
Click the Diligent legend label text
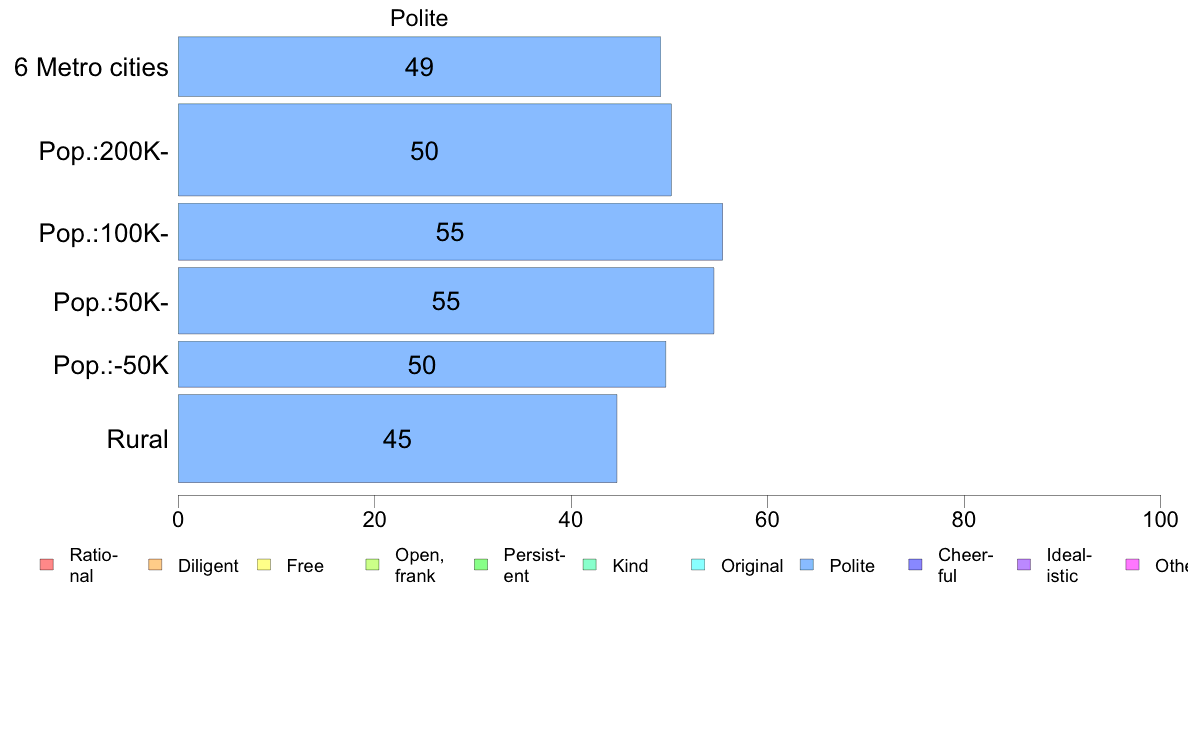coord(208,566)
